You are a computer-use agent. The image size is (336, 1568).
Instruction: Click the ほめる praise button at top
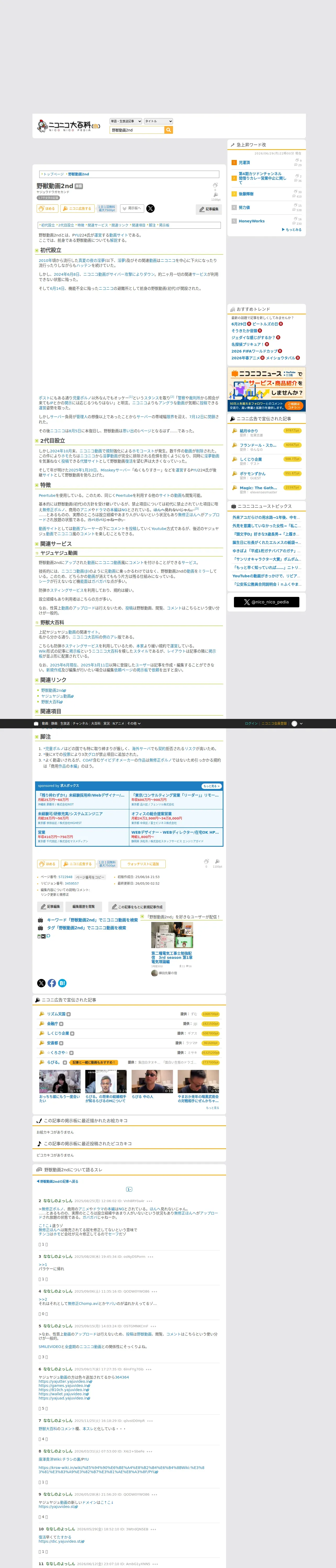[x=48, y=209]
